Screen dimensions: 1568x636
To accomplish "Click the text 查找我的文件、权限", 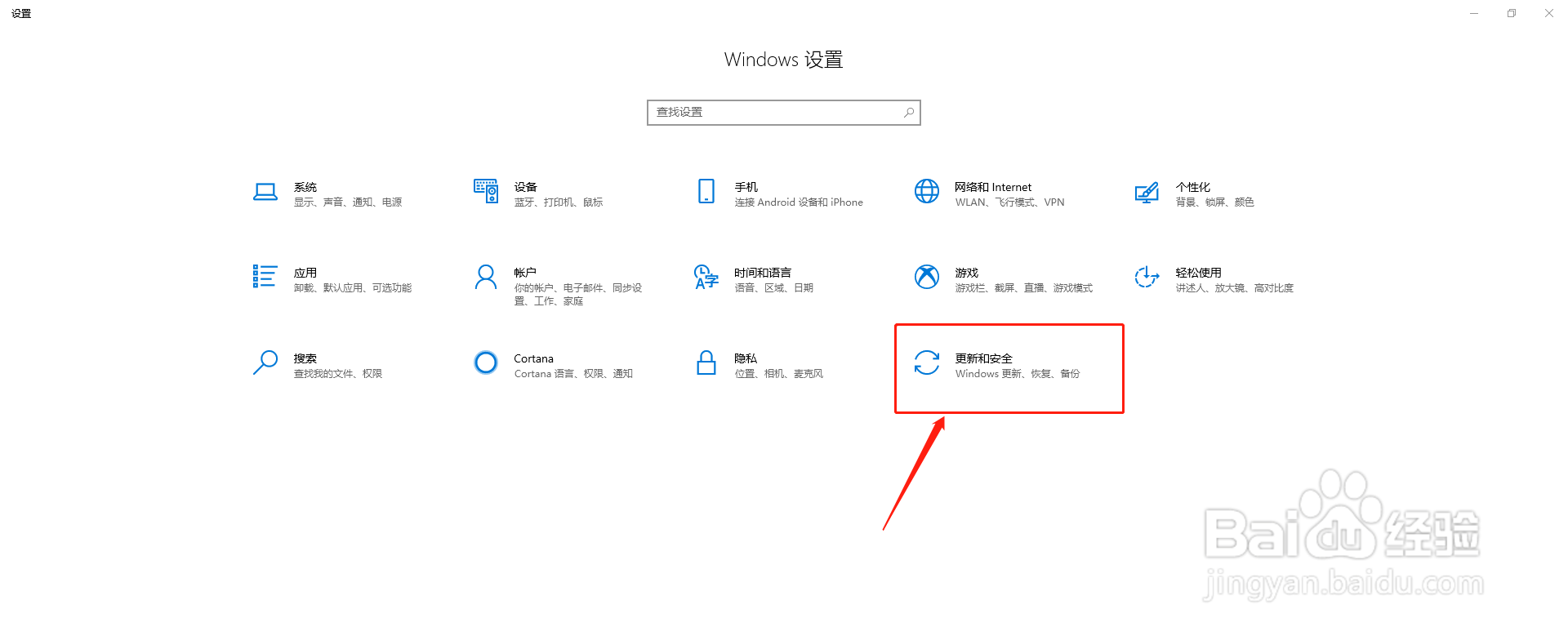I will tap(338, 374).
